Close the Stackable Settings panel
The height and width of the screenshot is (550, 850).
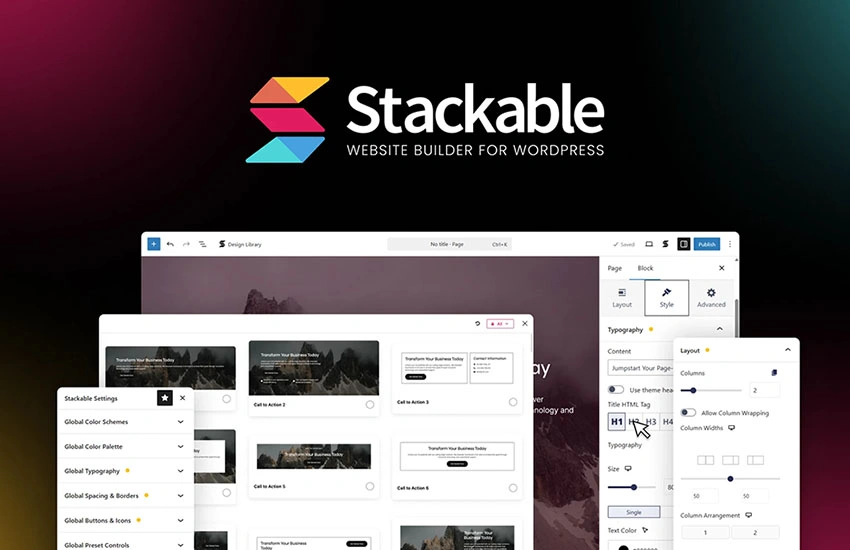(183, 398)
